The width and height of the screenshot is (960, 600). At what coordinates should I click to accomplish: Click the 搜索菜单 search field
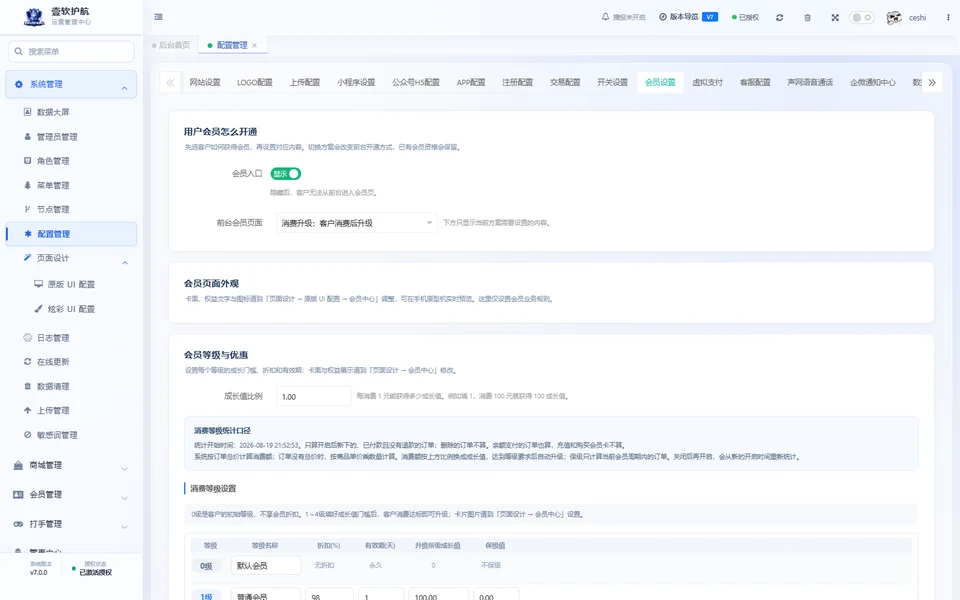pos(71,51)
